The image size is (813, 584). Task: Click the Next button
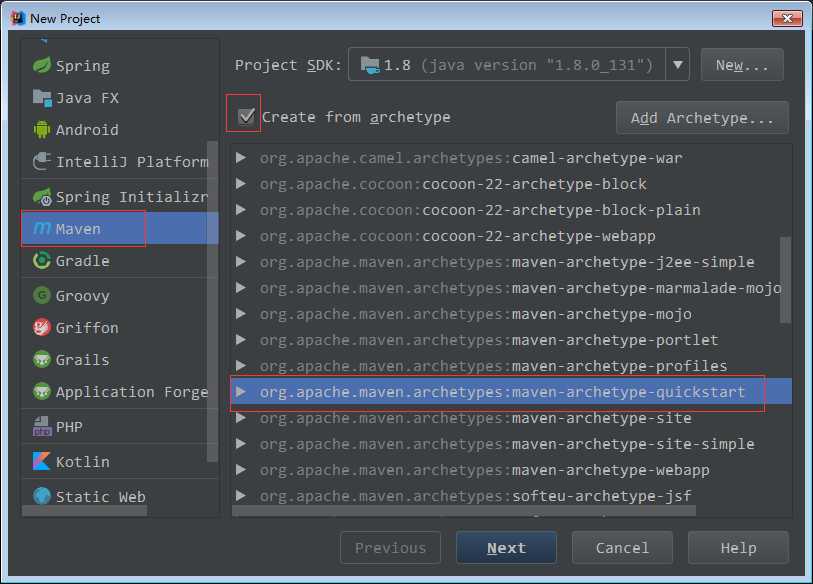coord(506,548)
